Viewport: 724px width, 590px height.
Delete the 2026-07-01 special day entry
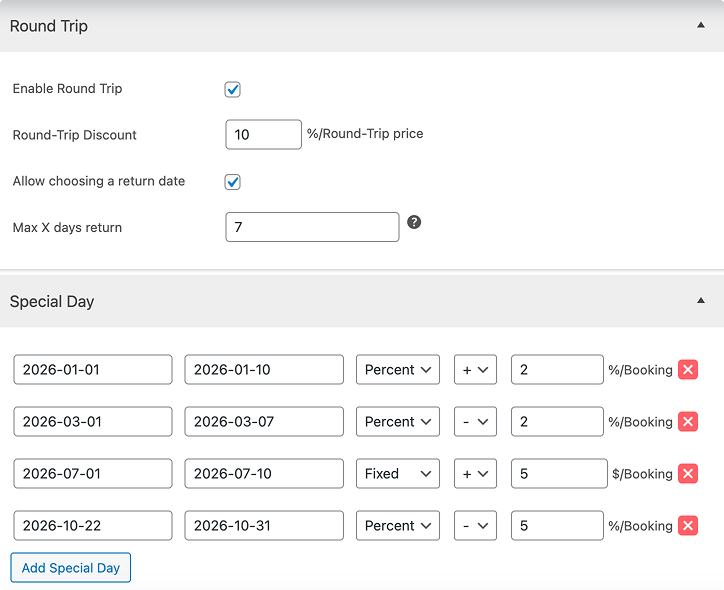[688, 474]
